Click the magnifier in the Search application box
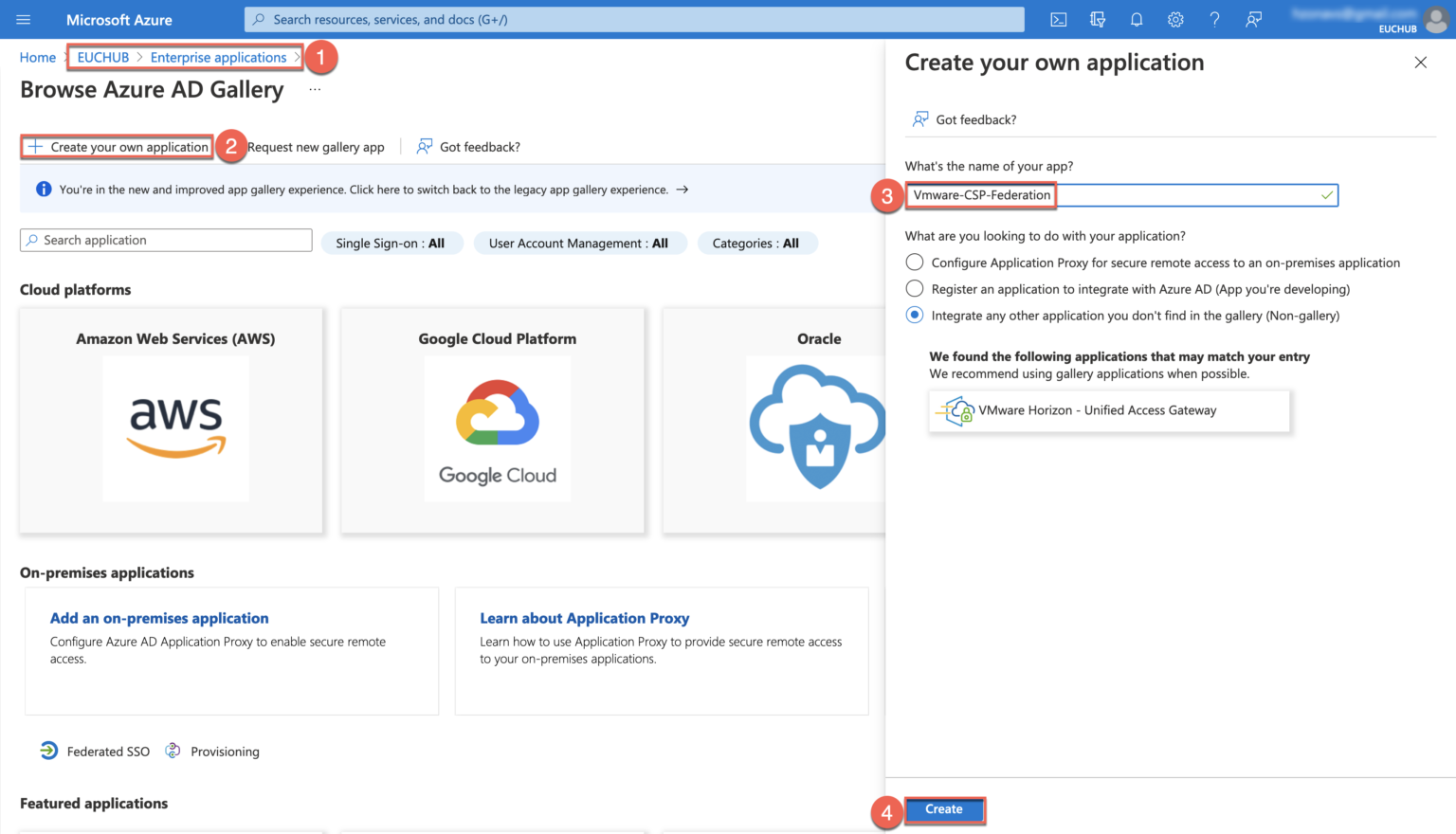Screen dimensions: 1456x834 pos(33,241)
